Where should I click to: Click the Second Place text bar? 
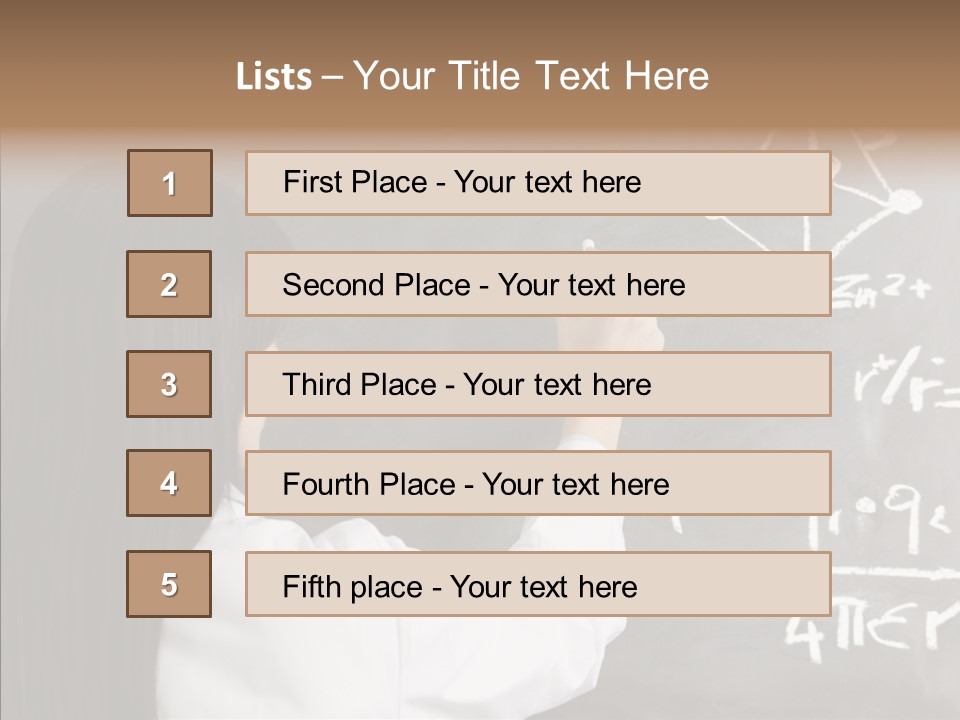pyautogui.click(x=538, y=284)
